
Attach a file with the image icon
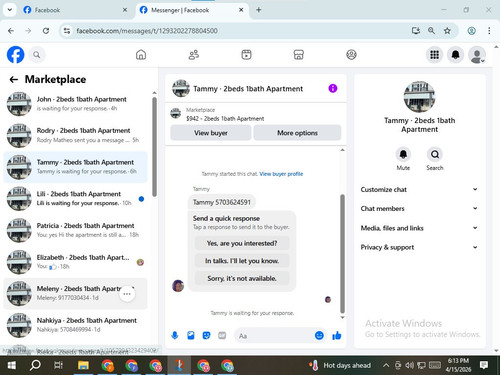[191, 335]
